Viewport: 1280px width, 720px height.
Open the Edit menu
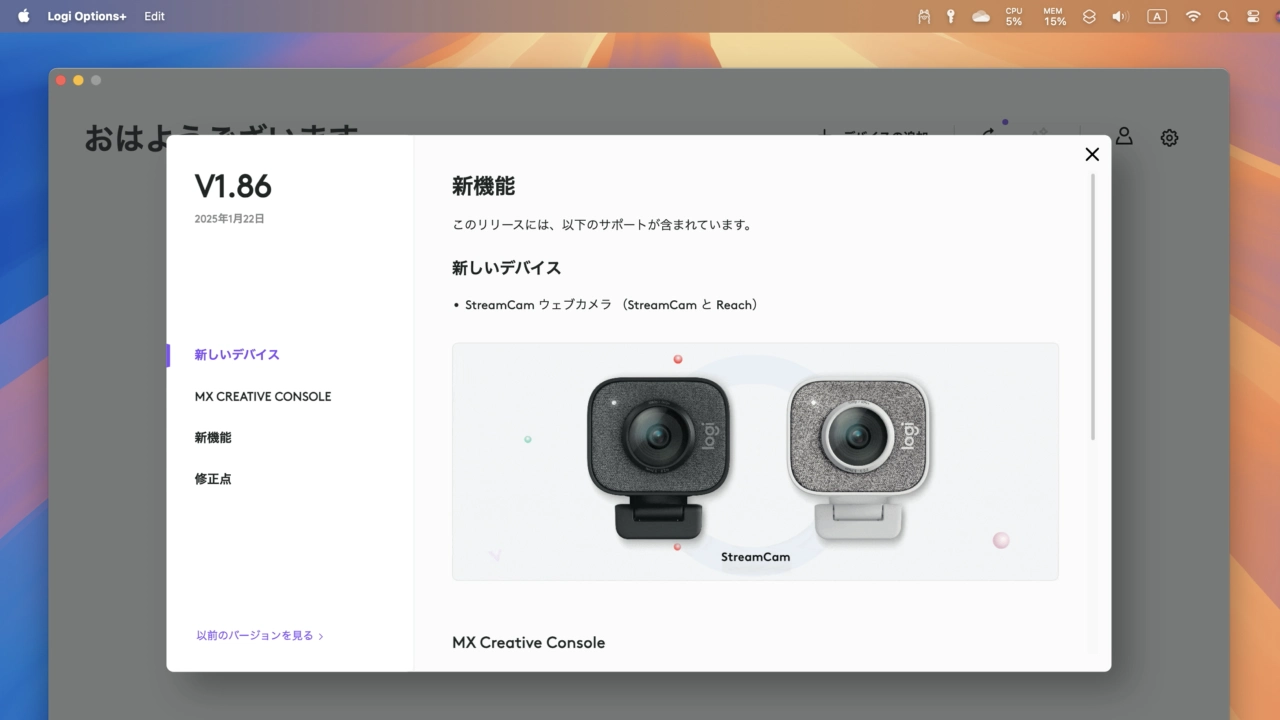(x=154, y=16)
